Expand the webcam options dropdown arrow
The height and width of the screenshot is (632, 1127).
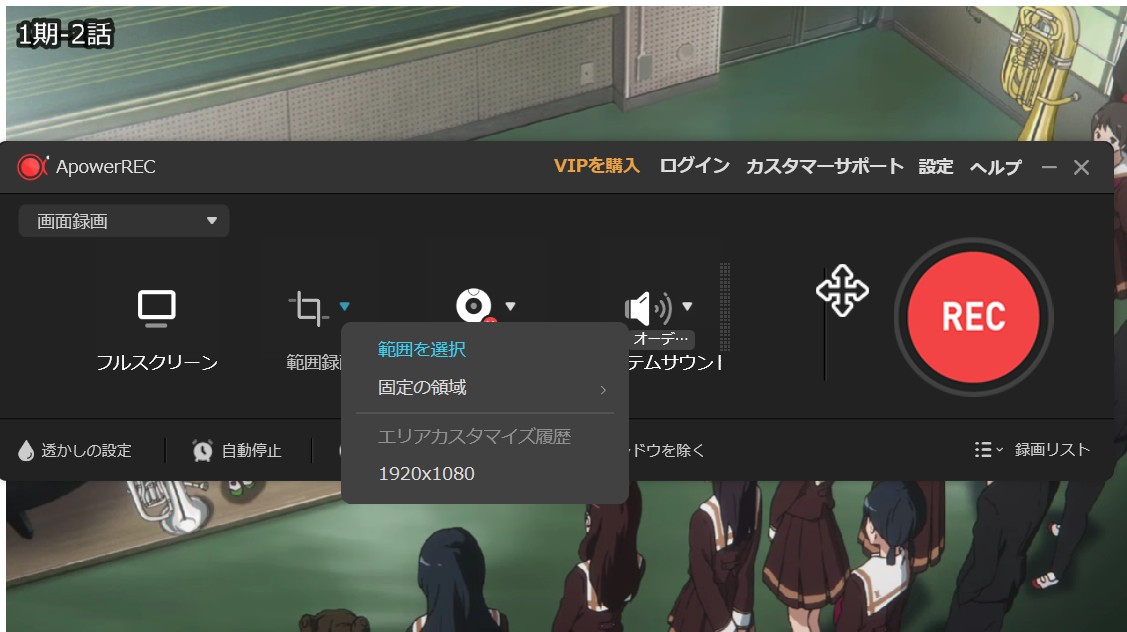click(x=510, y=306)
